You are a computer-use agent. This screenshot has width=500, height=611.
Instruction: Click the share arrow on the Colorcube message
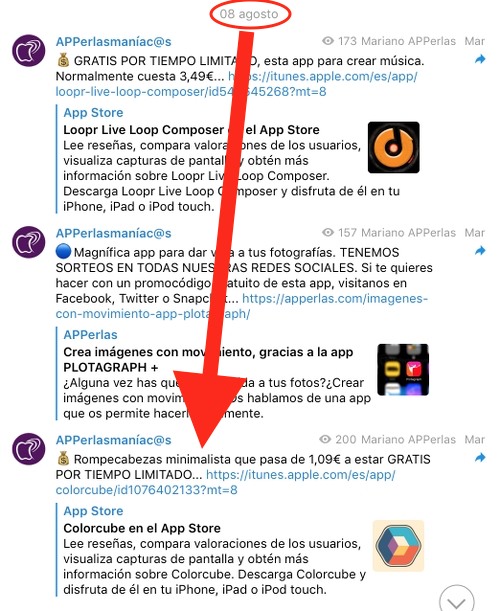[480, 457]
